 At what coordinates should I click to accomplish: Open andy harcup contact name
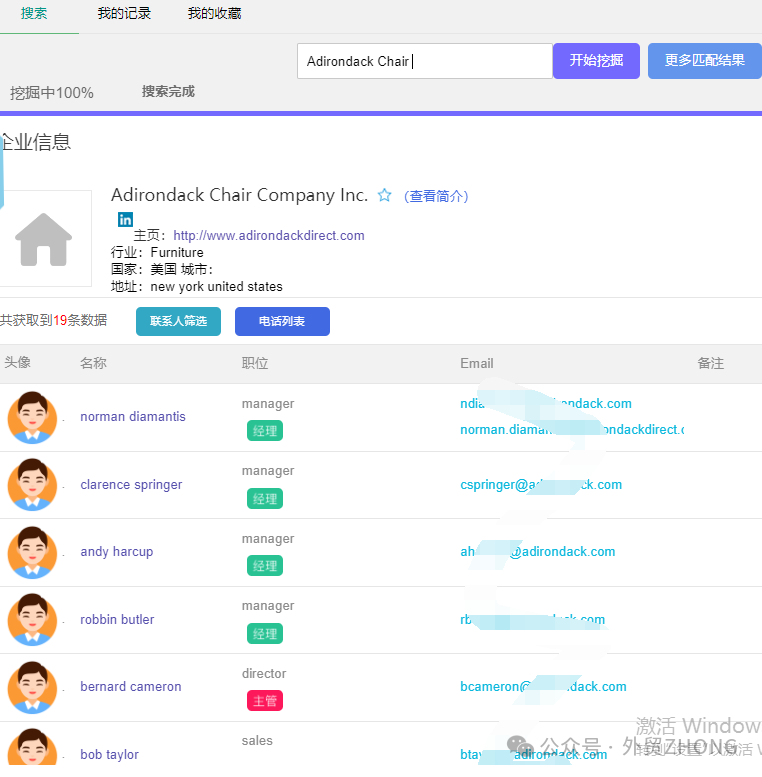pyautogui.click(x=117, y=552)
